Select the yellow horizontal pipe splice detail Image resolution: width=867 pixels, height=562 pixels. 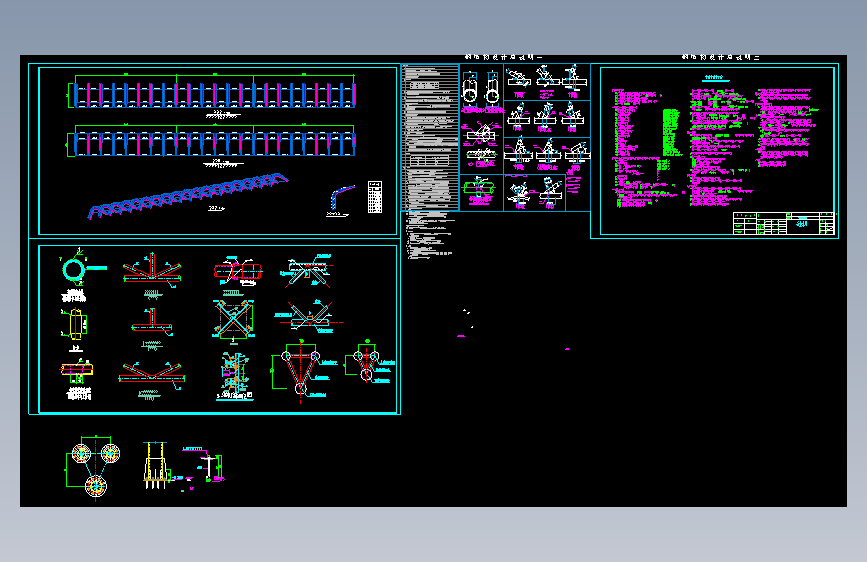click(x=77, y=371)
